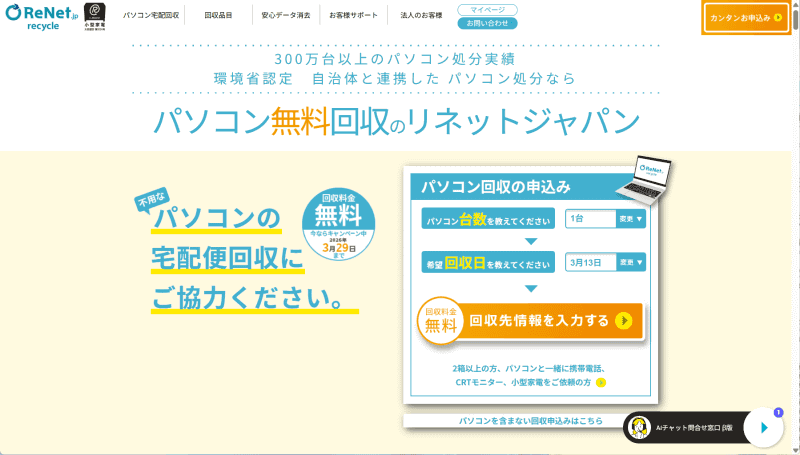
Task: Click the 1台 quantity field
Action: [591, 219]
